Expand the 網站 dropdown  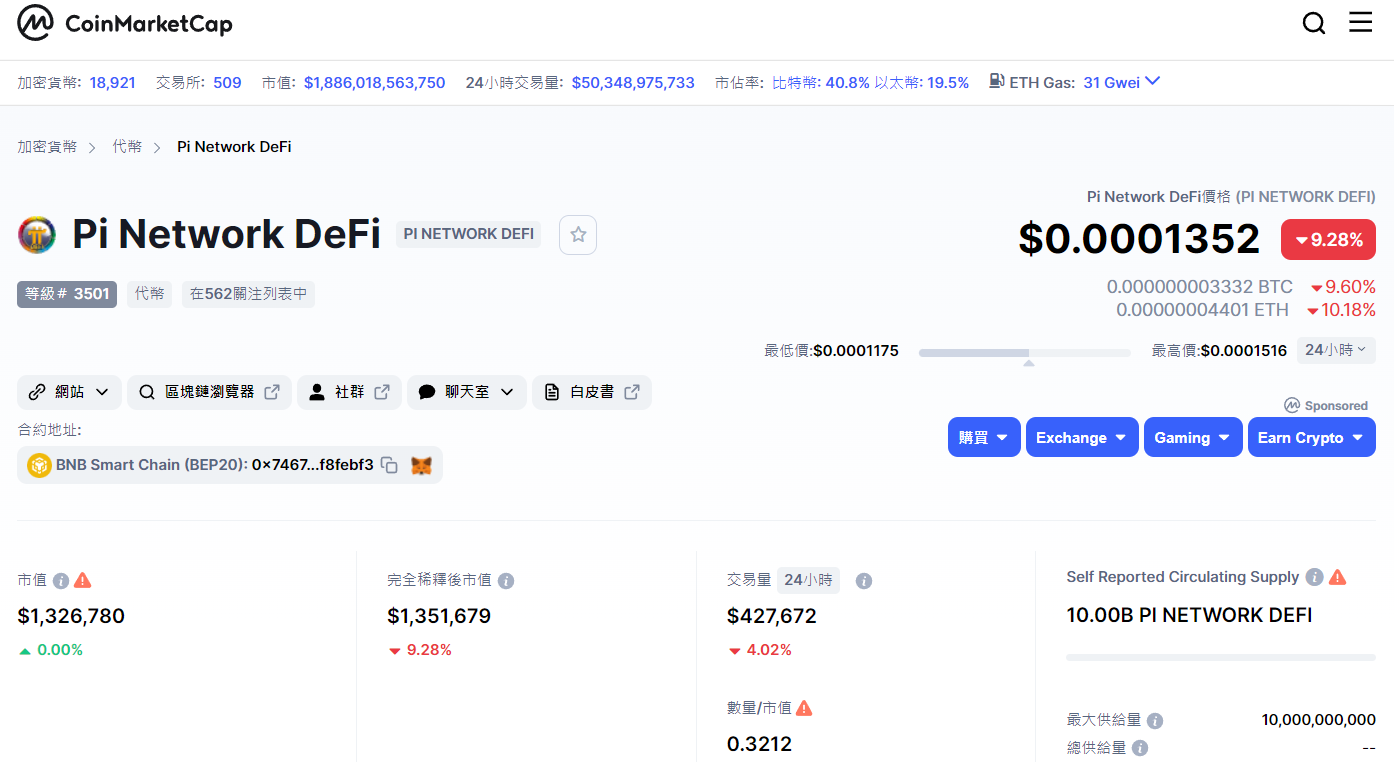point(69,392)
